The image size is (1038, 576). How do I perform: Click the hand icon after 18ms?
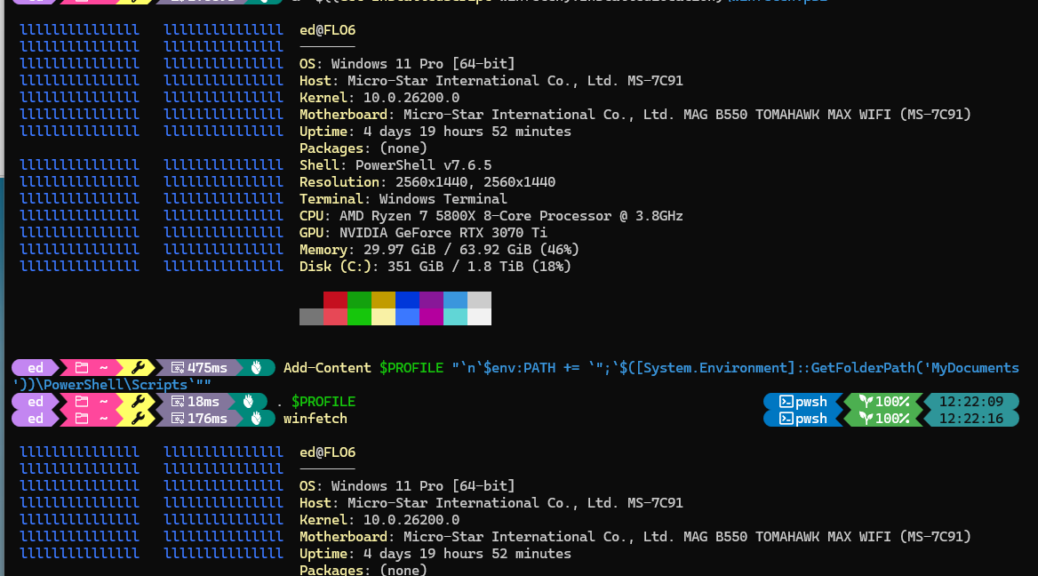click(x=248, y=402)
